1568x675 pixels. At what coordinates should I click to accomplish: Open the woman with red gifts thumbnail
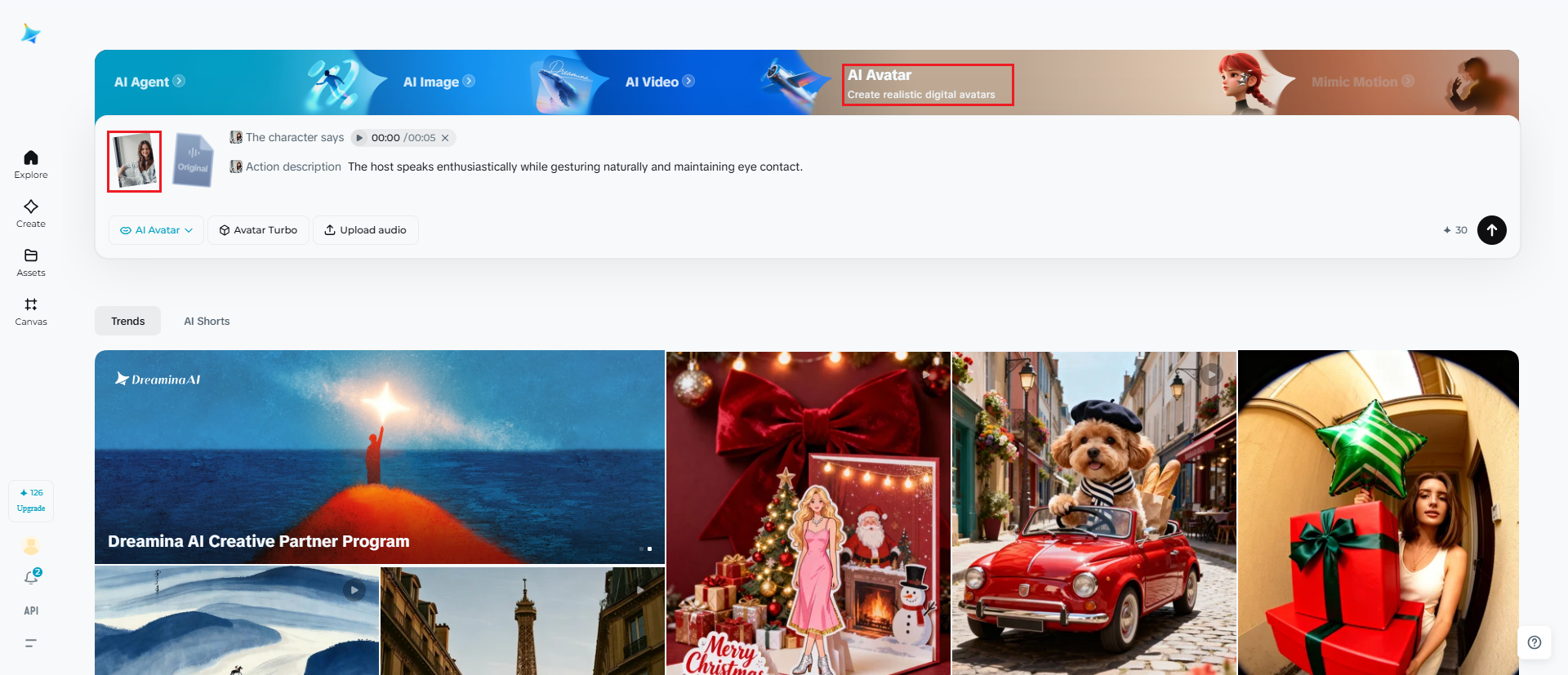pos(1379,513)
